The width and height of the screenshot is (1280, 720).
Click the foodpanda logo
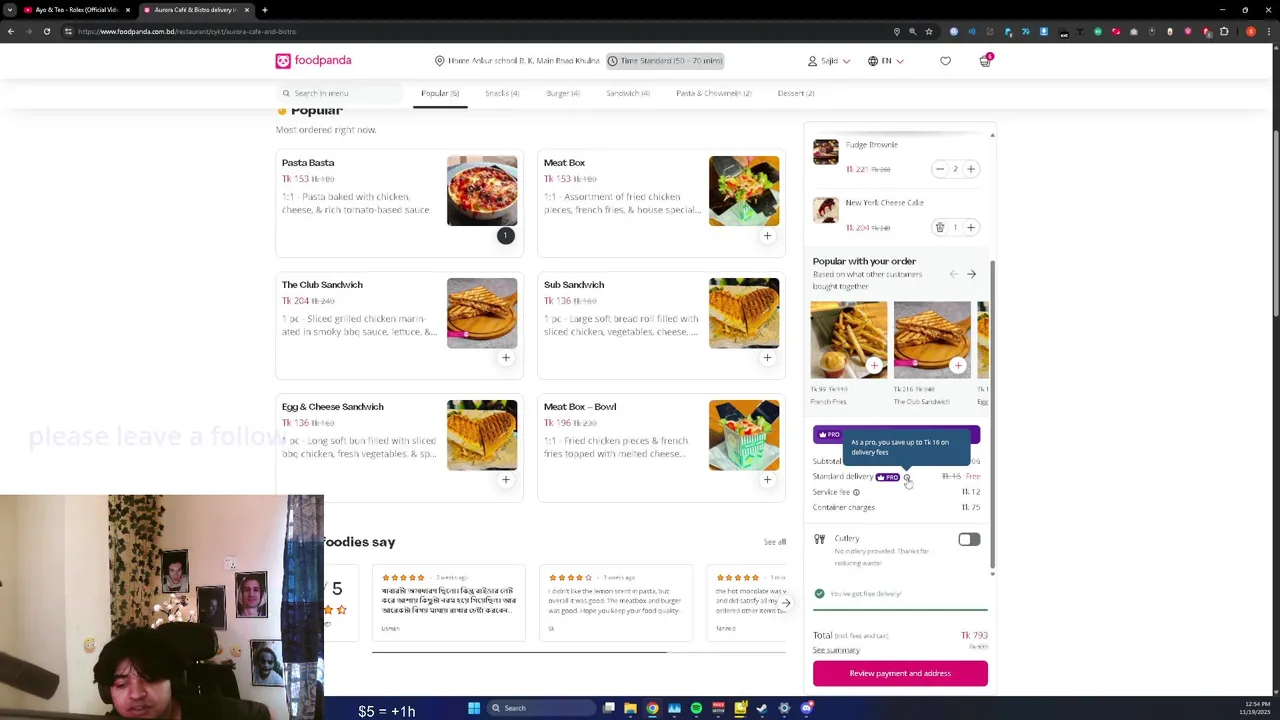313,61
